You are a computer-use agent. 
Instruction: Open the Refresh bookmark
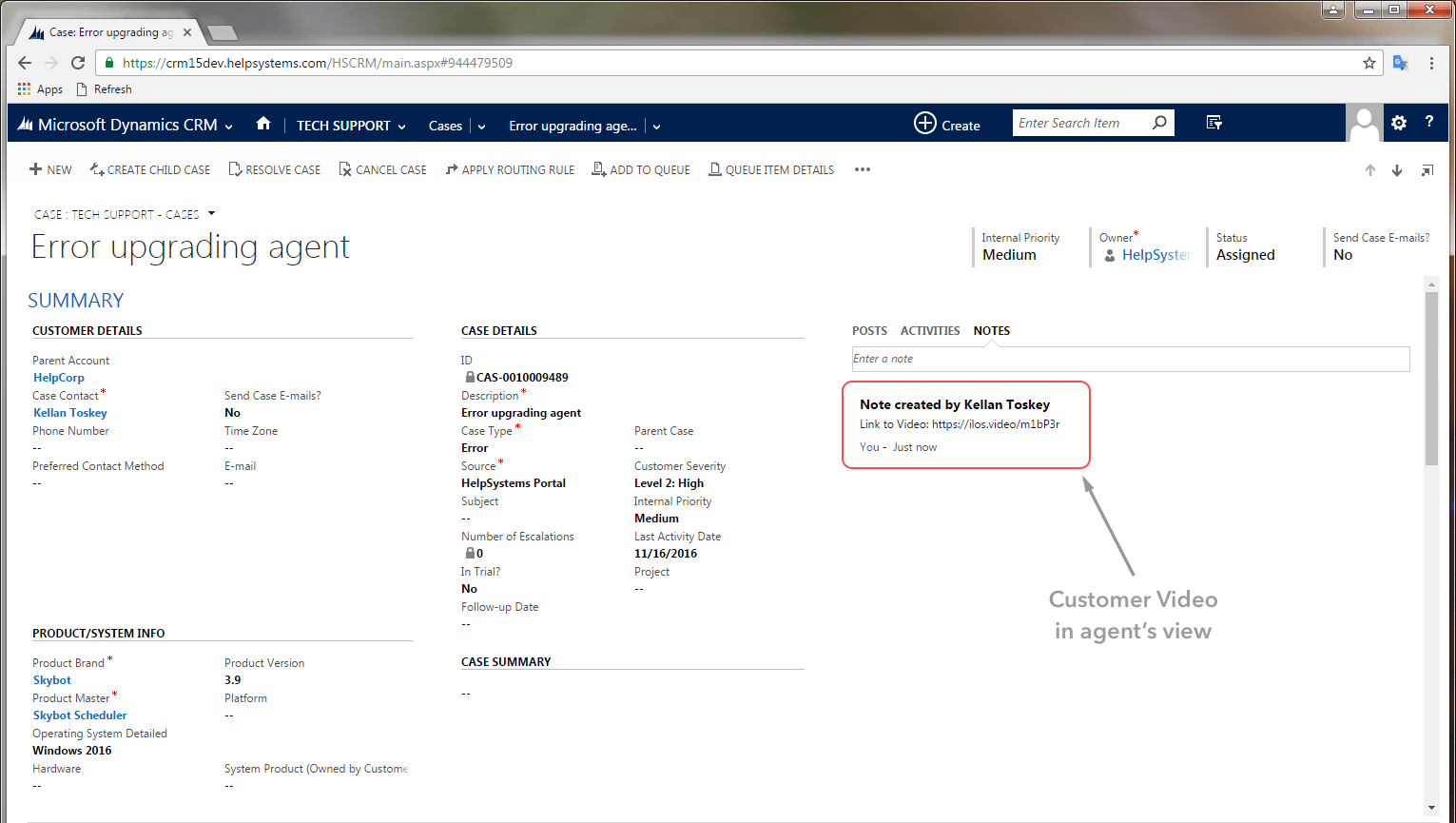pyautogui.click(x=104, y=89)
